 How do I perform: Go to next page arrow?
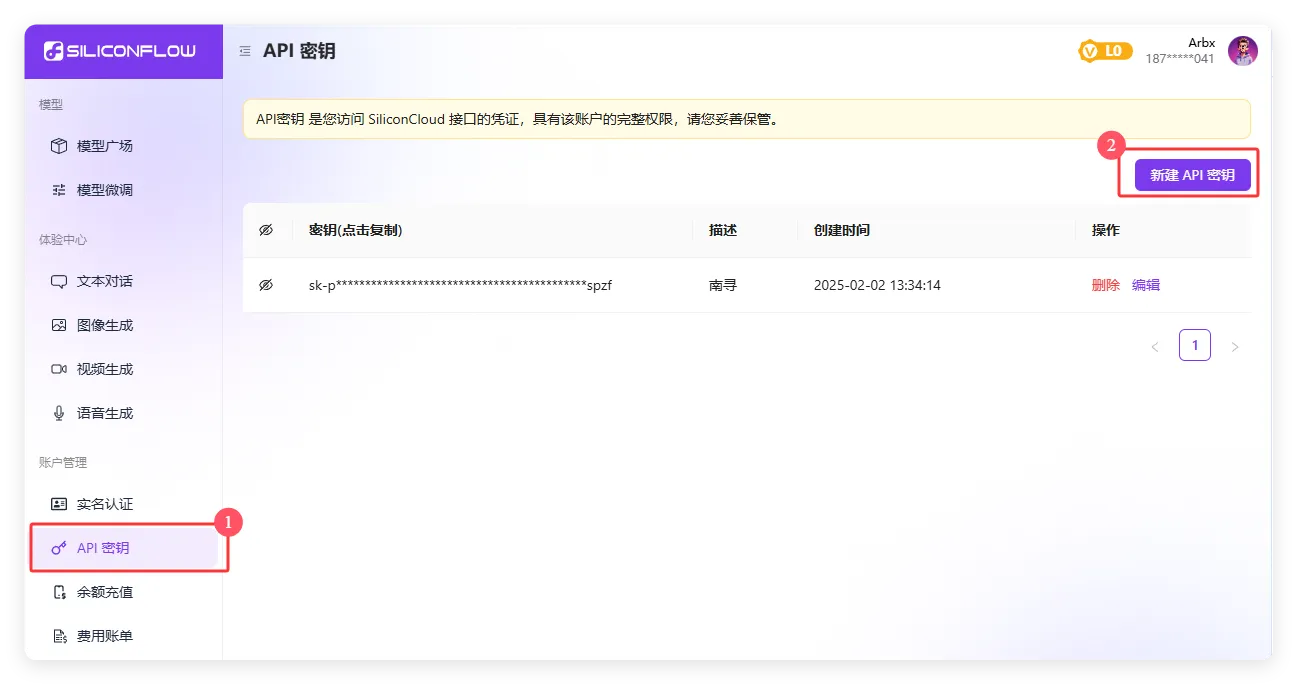pos(1235,346)
